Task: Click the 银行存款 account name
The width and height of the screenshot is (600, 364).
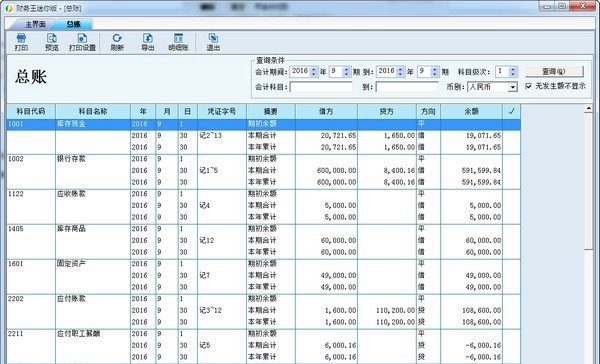Action: 71,159
